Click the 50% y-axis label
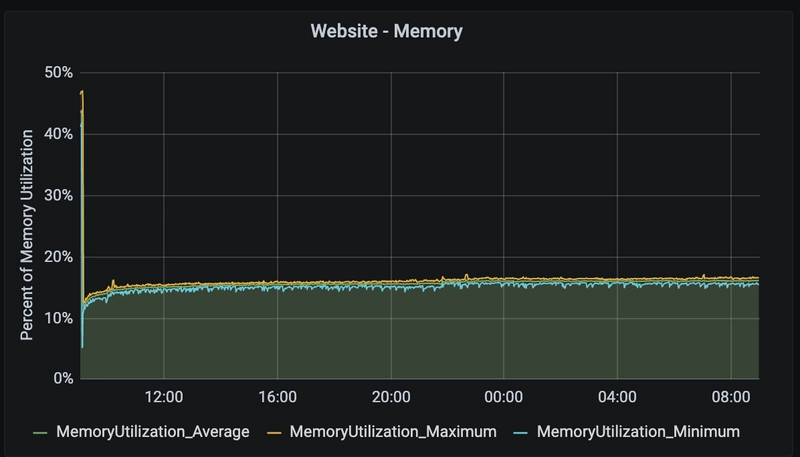 [59, 73]
